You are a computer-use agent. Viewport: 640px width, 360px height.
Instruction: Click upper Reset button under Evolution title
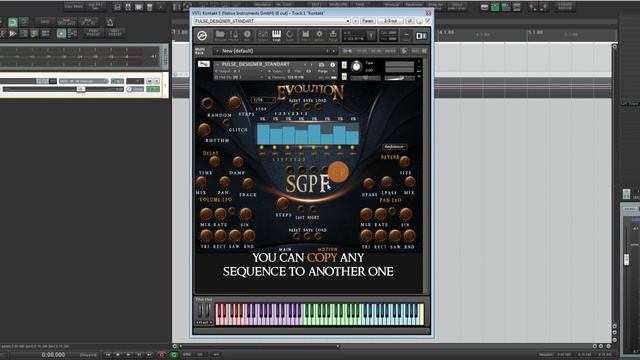(x=295, y=106)
